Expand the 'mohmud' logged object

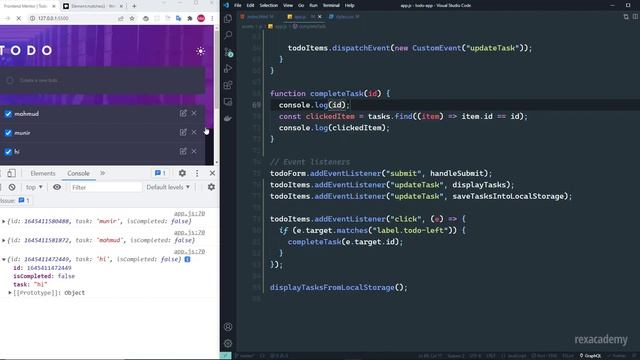pos(4,240)
